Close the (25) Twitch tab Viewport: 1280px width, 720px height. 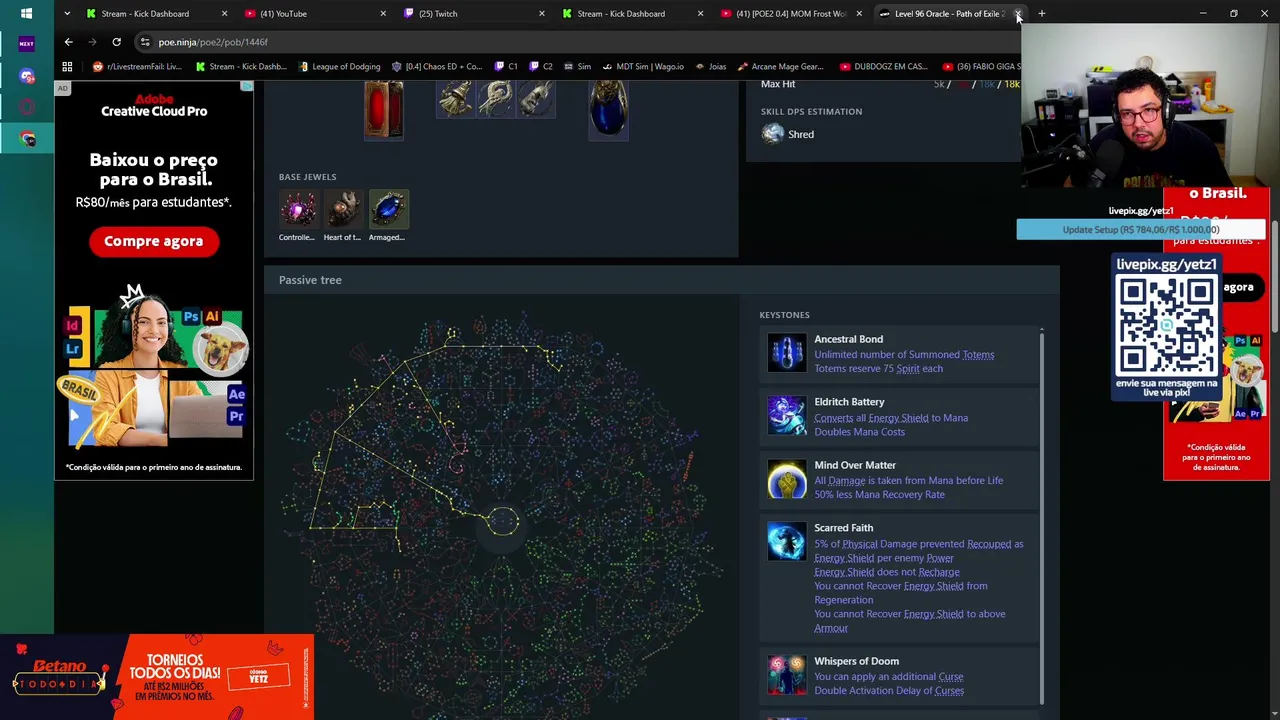click(x=542, y=14)
